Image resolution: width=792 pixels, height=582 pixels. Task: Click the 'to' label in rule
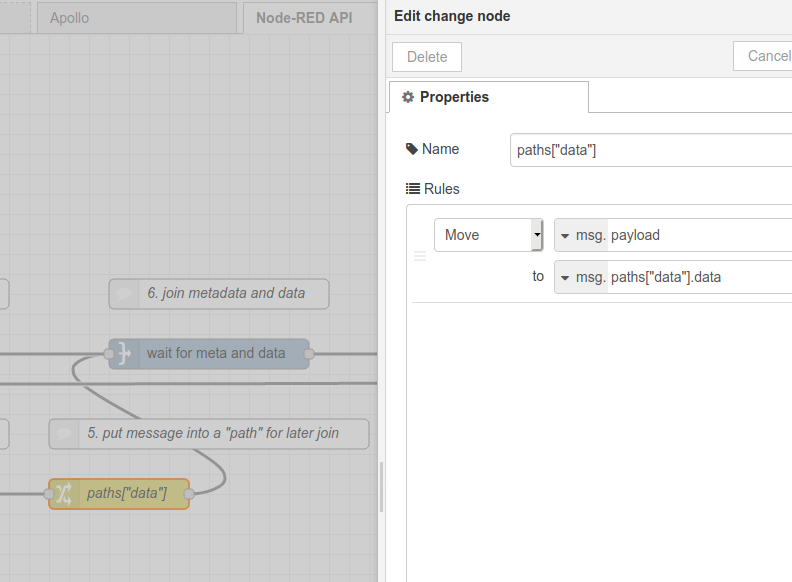click(x=538, y=276)
